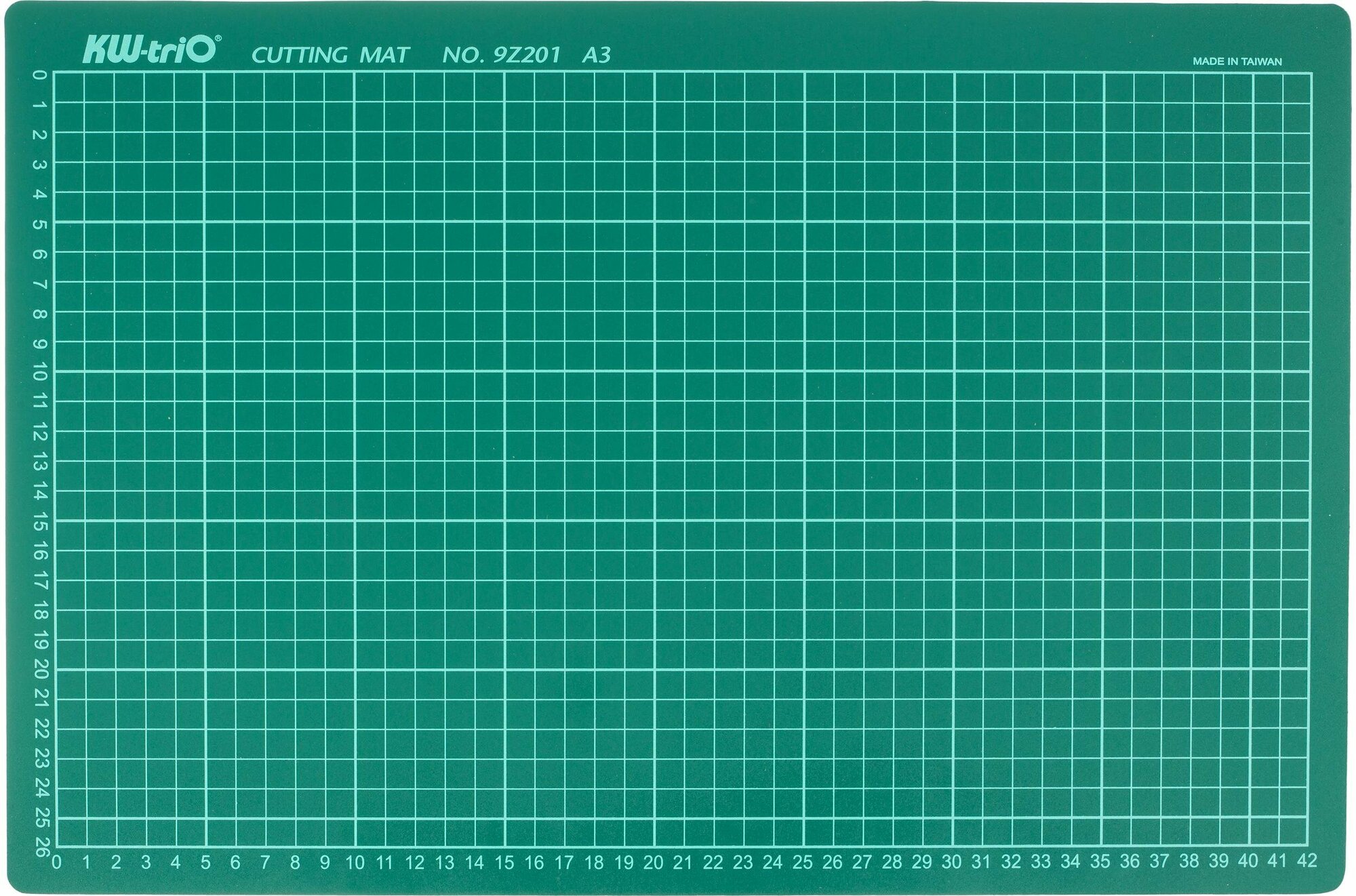Click number 35 on the horizontal ruler
This screenshot has width=1356, height=896.
pyautogui.click(x=1100, y=861)
